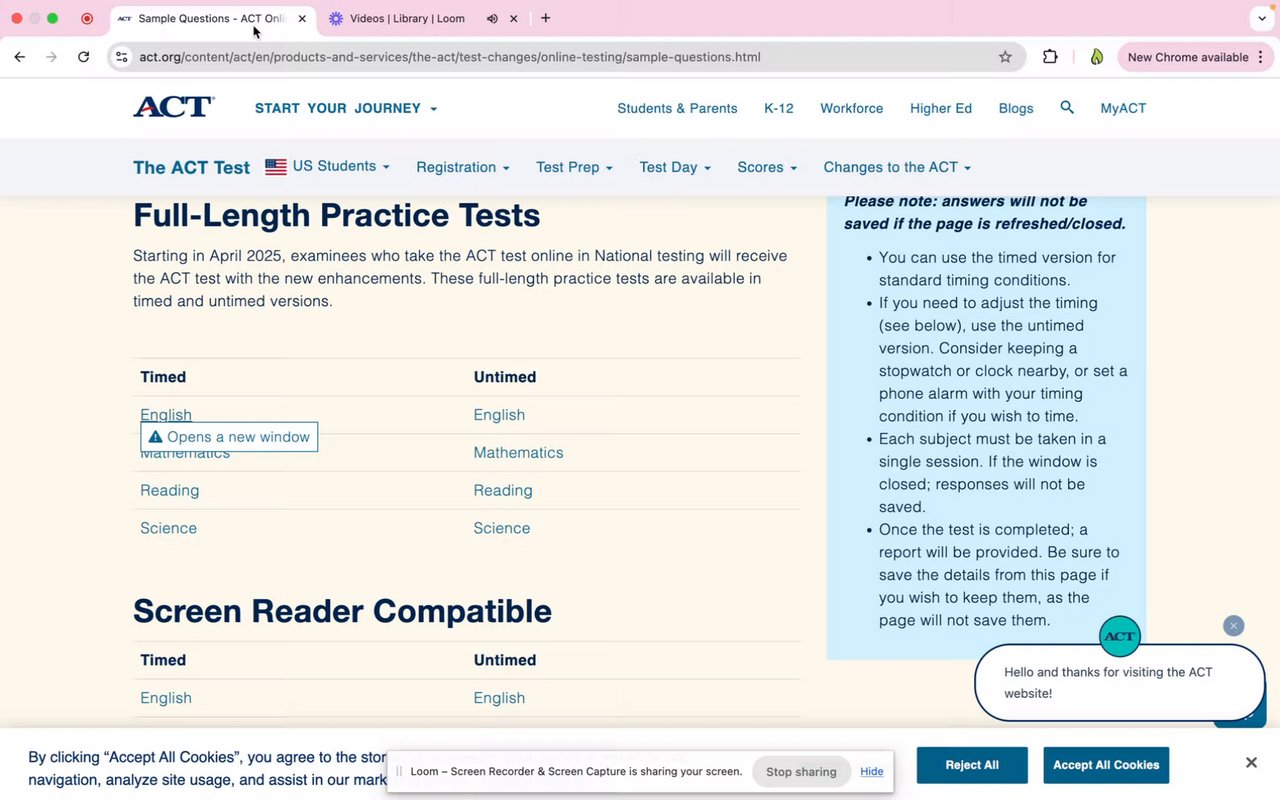Click the Opens a new window tooltip

coord(230,437)
